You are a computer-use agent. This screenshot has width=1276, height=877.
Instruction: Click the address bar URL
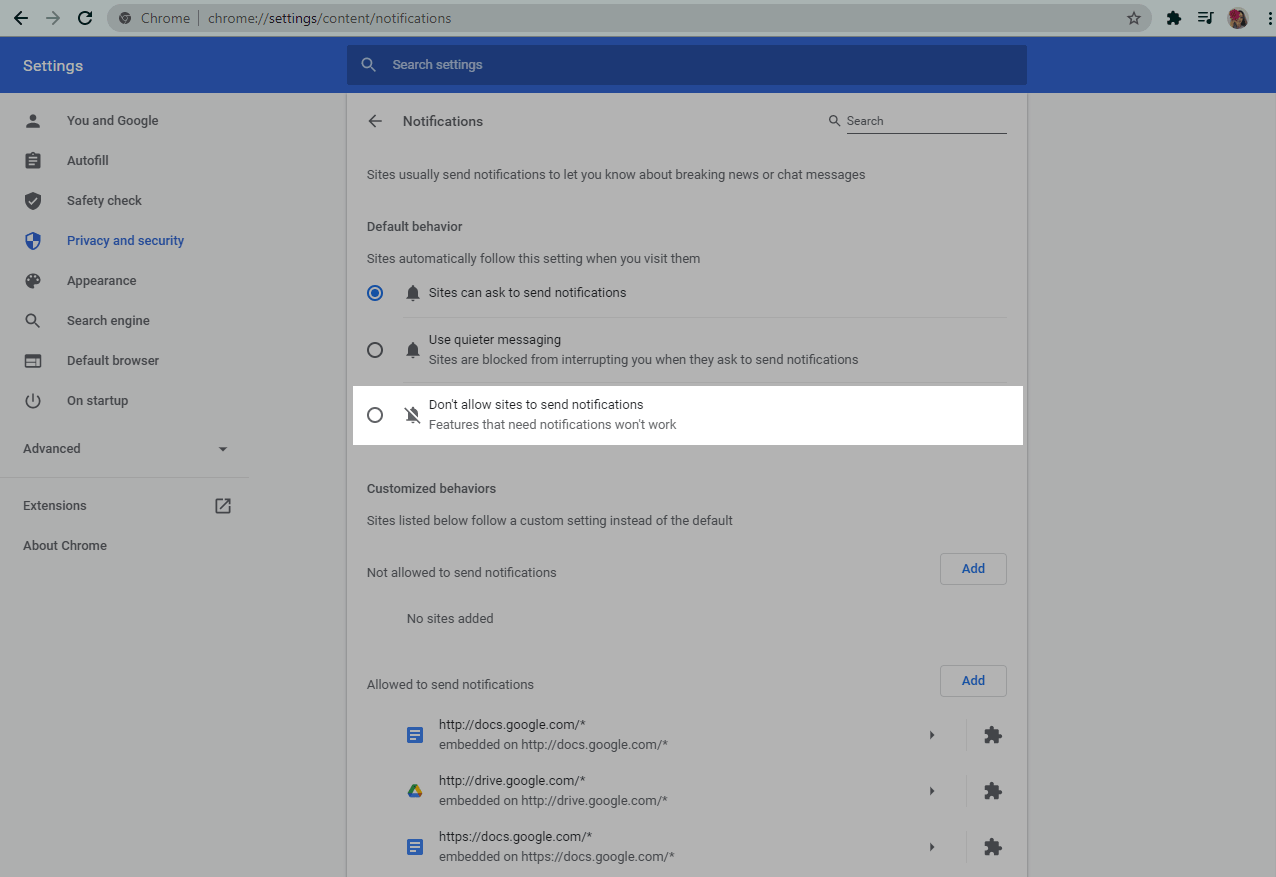329,18
